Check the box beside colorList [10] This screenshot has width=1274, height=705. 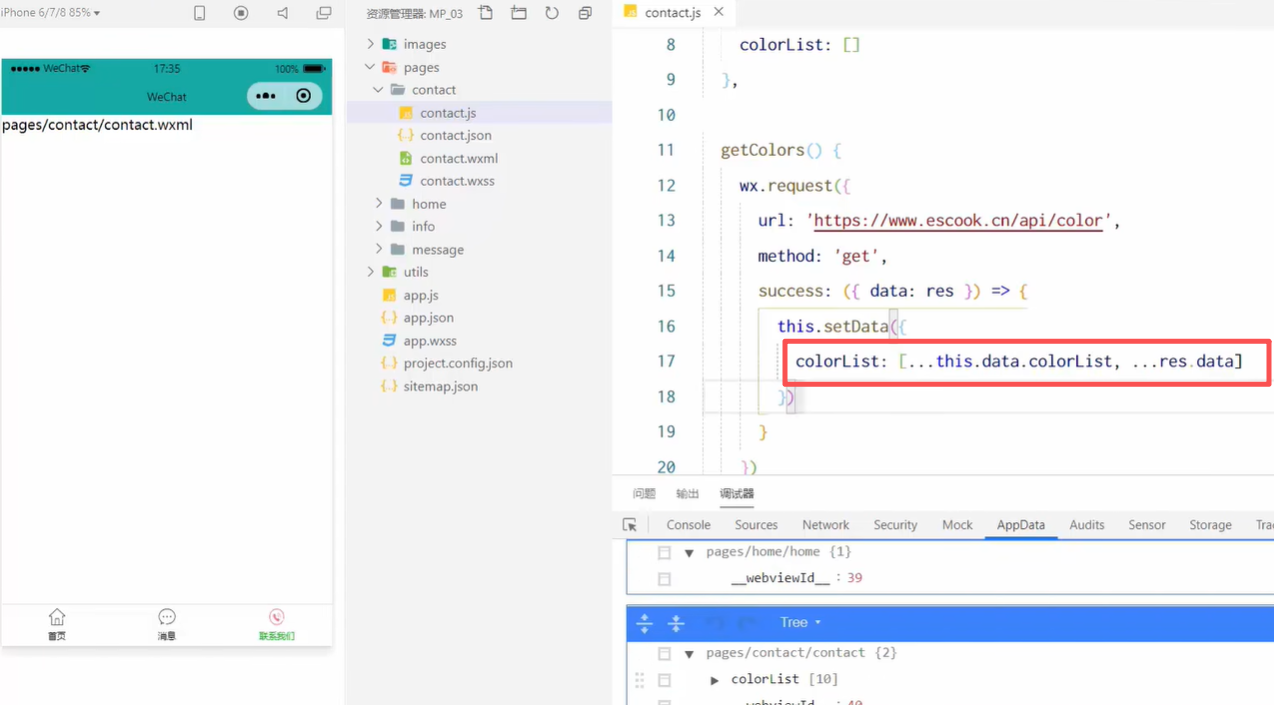pos(664,680)
